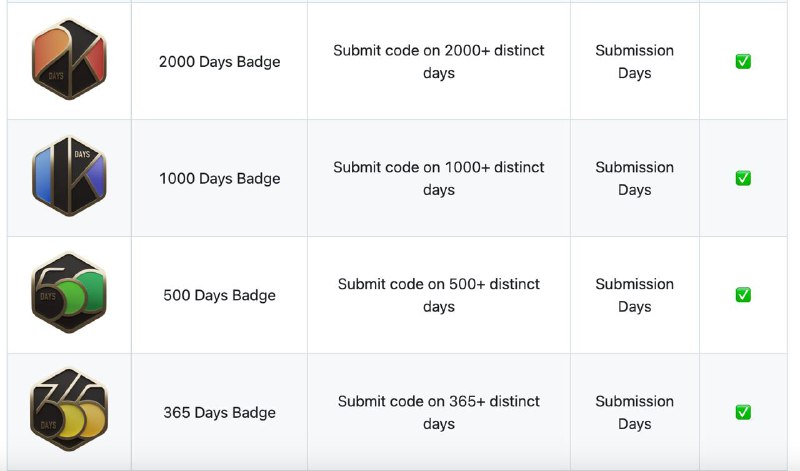This screenshot has width=800, height=471.
Task: Select the "1000 Days Badge" name text
Action: (219, 179)
